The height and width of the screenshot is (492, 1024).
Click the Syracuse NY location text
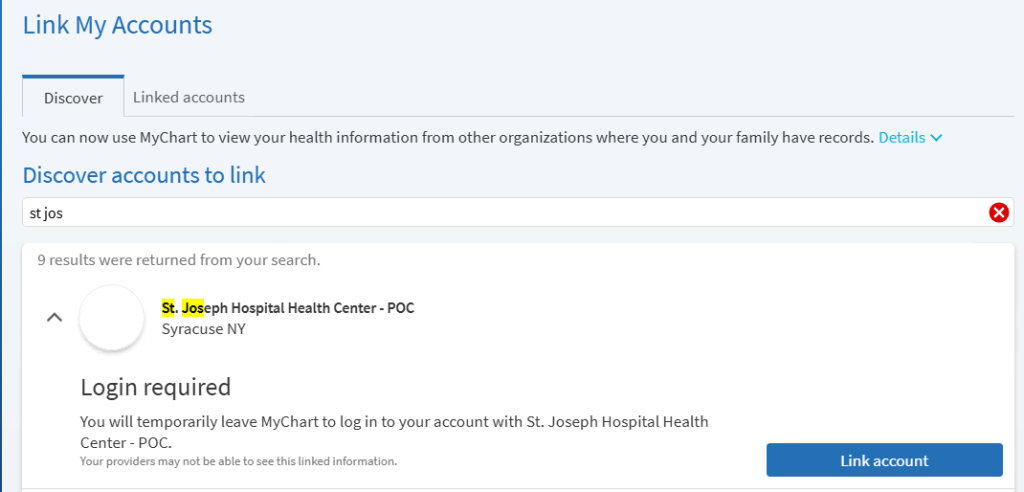tap(203, 329)
